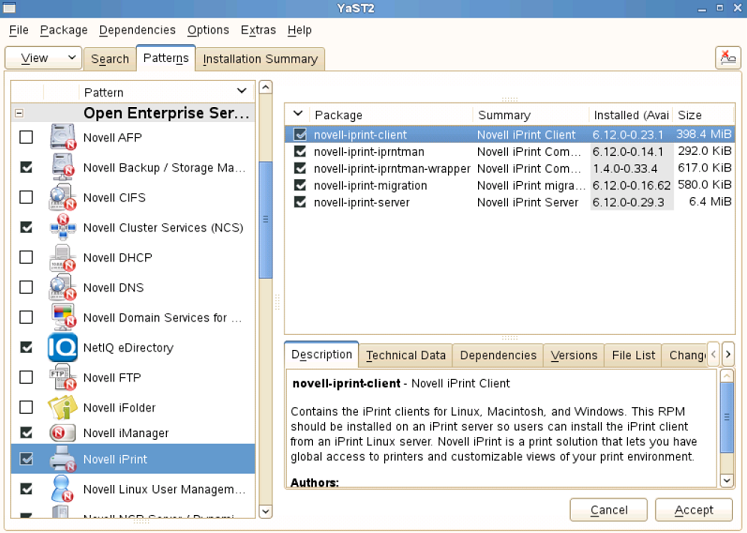Click the Novell iPrint printer icon
The height and width of the screenshot is (533, 747).
(62, 459)
